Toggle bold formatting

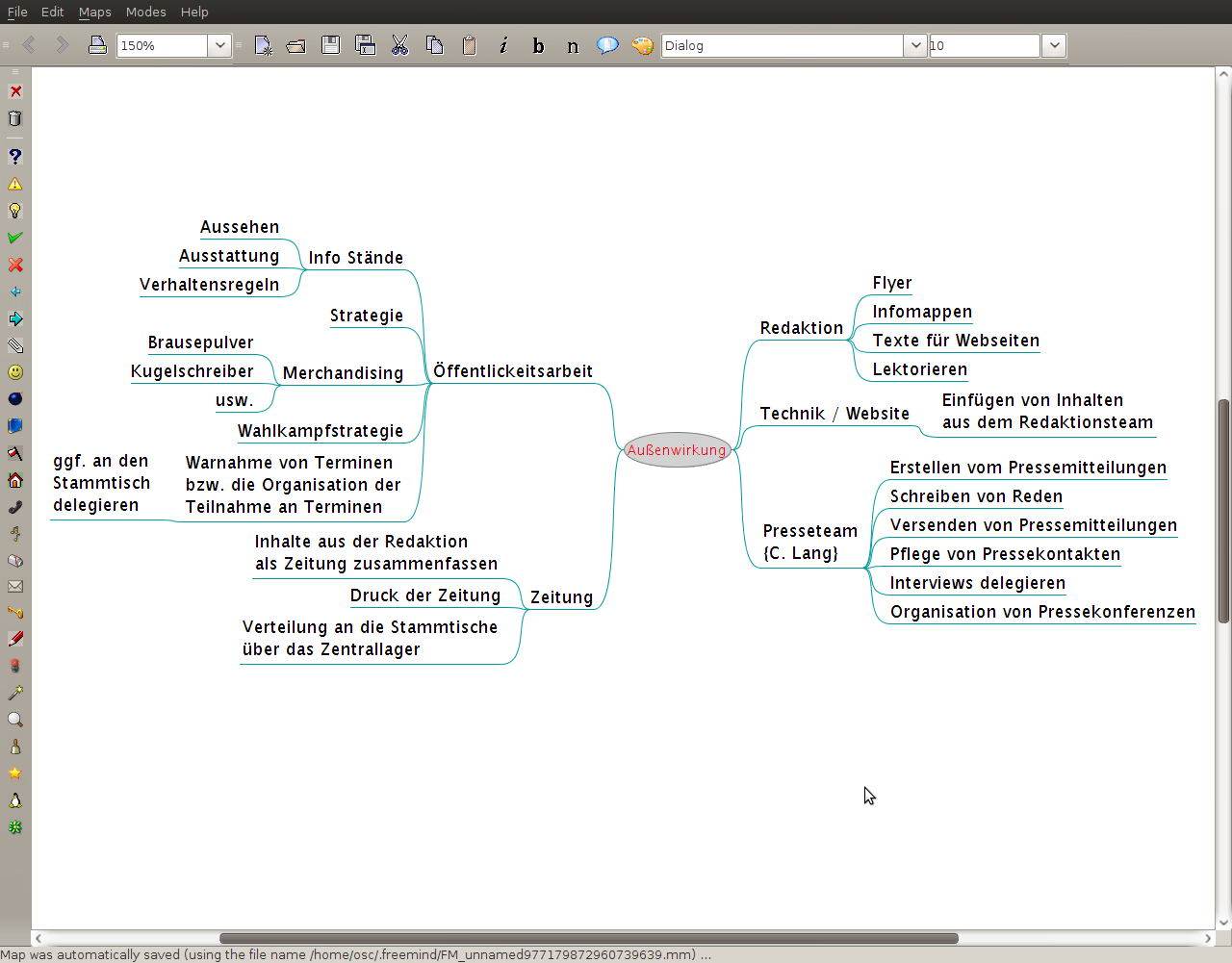coord(538,45)
